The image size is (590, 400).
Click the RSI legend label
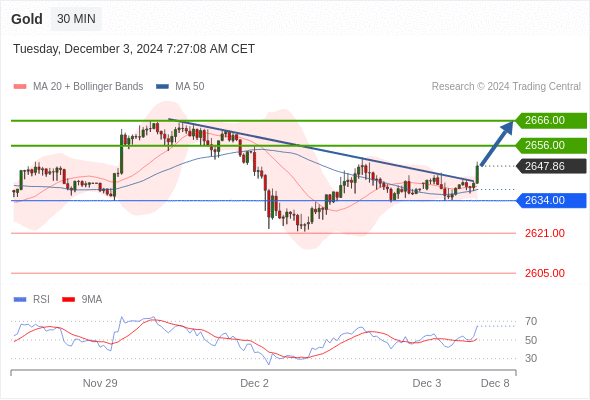pyautogui.click(x=41, y=300)
